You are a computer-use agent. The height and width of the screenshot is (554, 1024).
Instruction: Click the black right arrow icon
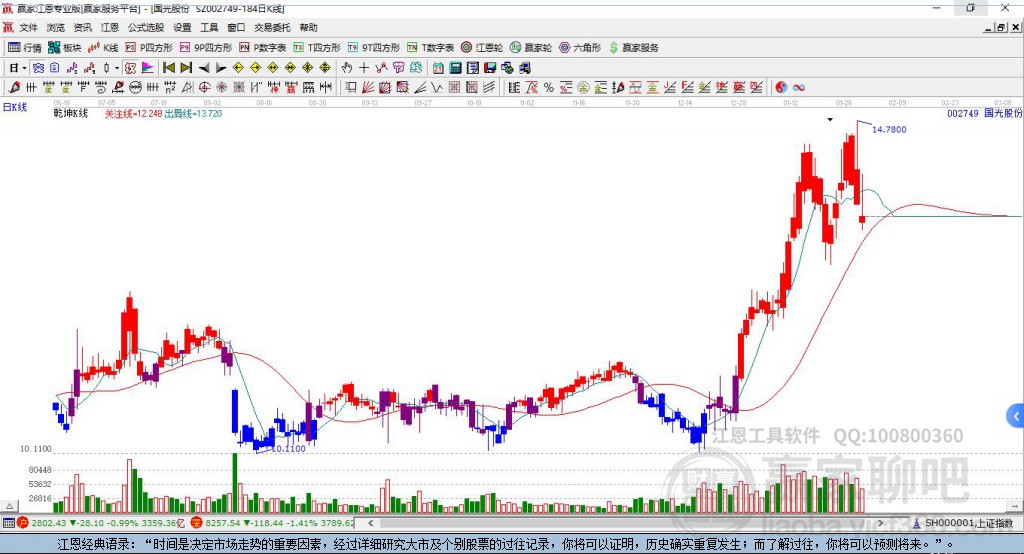[x=221, y=68]
